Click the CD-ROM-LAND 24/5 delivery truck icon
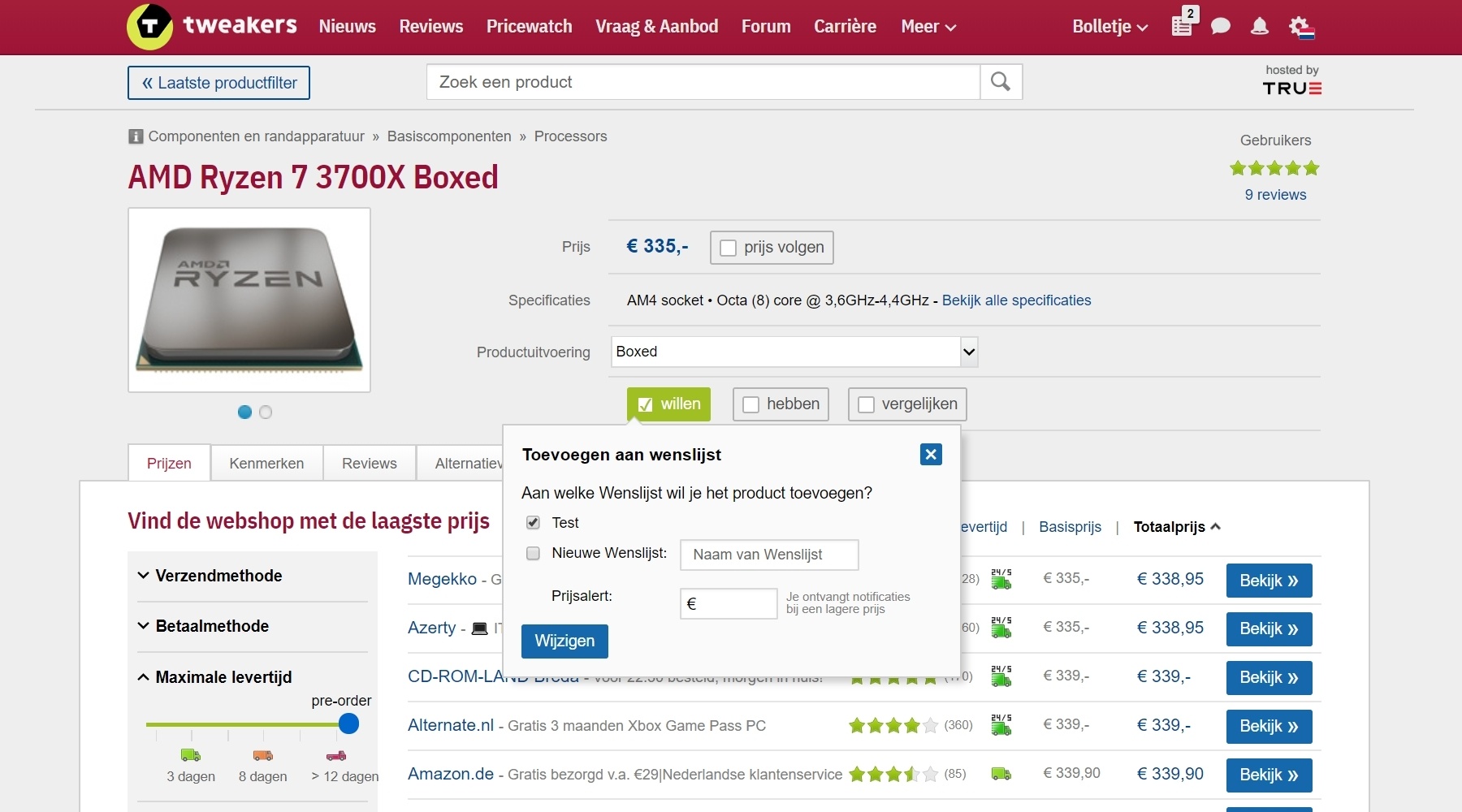The image size is (1462, 812). (1001, 676)
